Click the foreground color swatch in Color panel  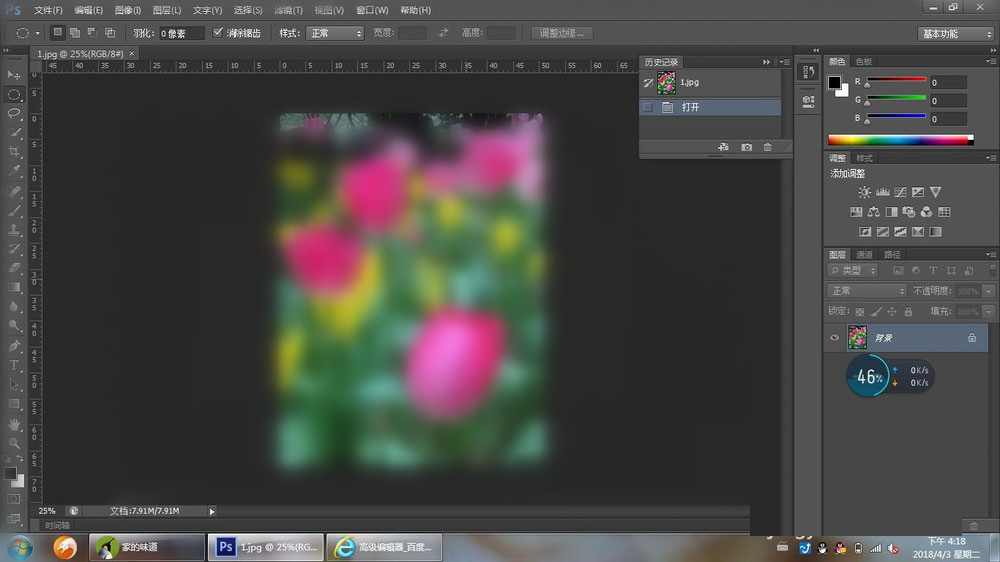(834, 82)
